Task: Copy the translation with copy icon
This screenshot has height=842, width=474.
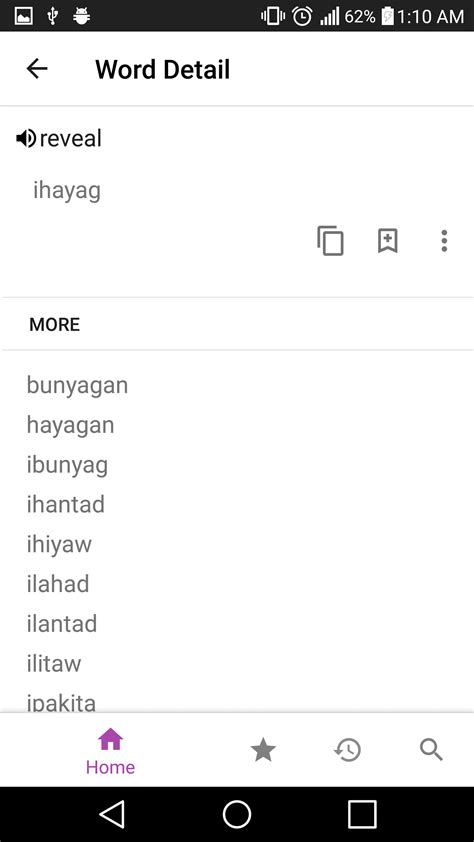Action: pos(330,241)
